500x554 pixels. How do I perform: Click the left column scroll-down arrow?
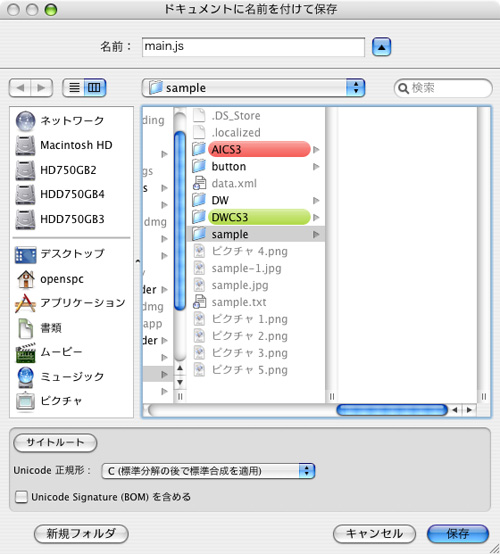(x=180, y=382)
